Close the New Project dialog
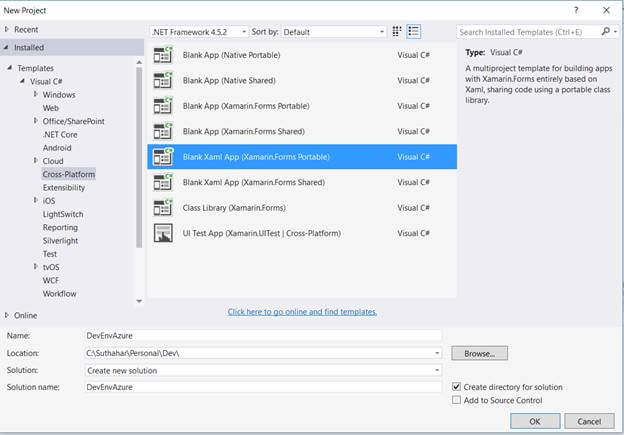Image resolution: width=624 pixels, height=435 pixels. pyautogui.click(x=606, y=10)
